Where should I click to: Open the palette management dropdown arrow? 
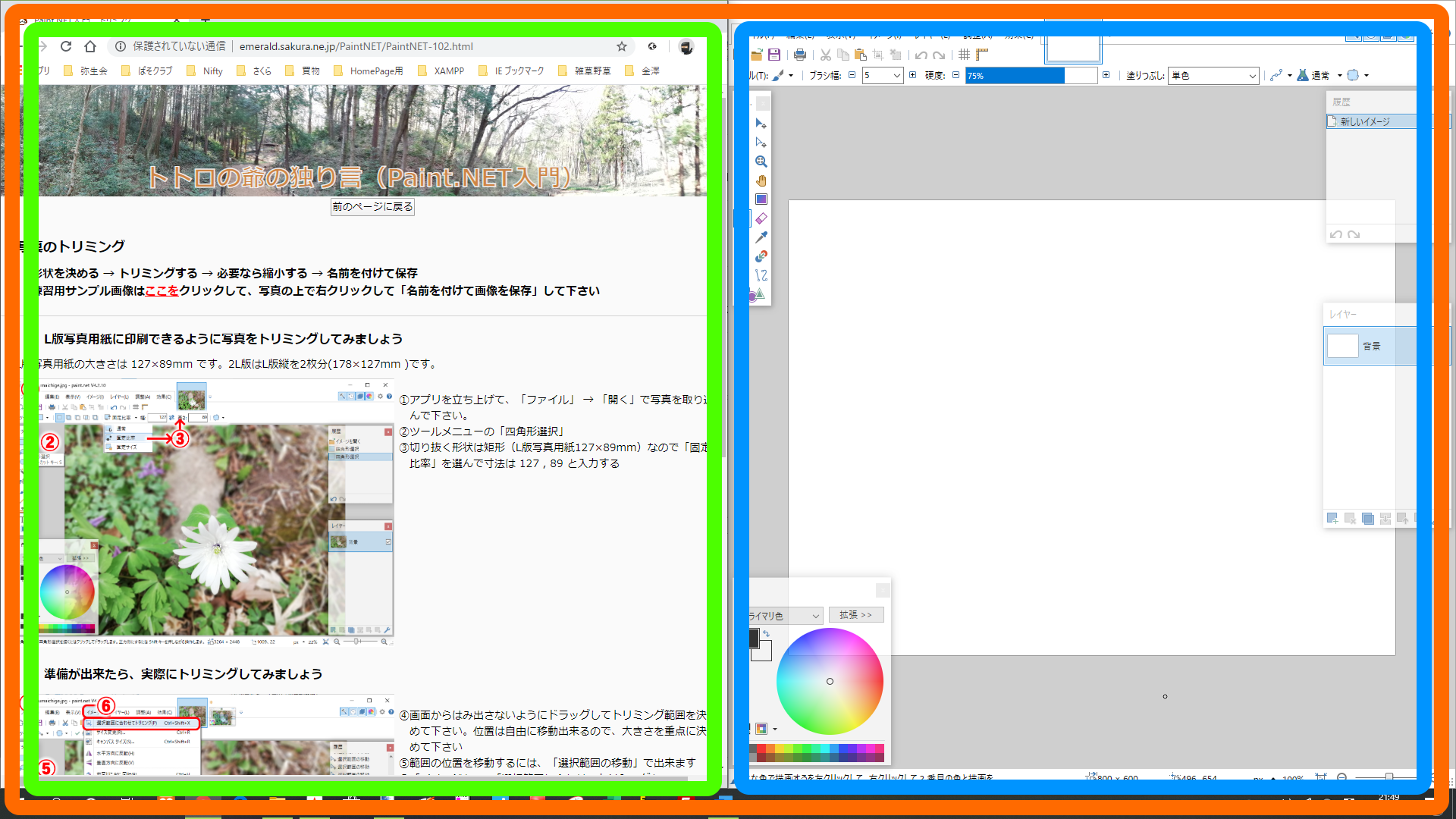775,729
